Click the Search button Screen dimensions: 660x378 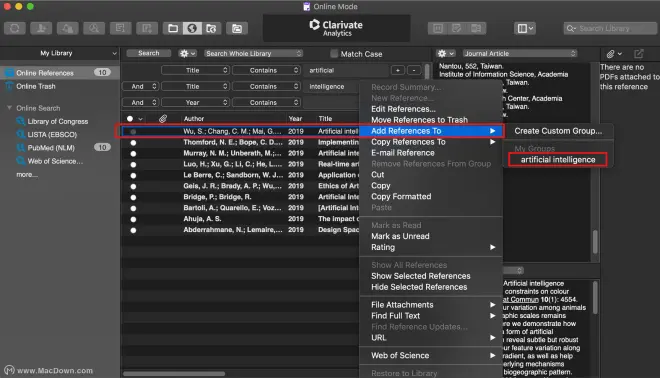pos(149,53)
